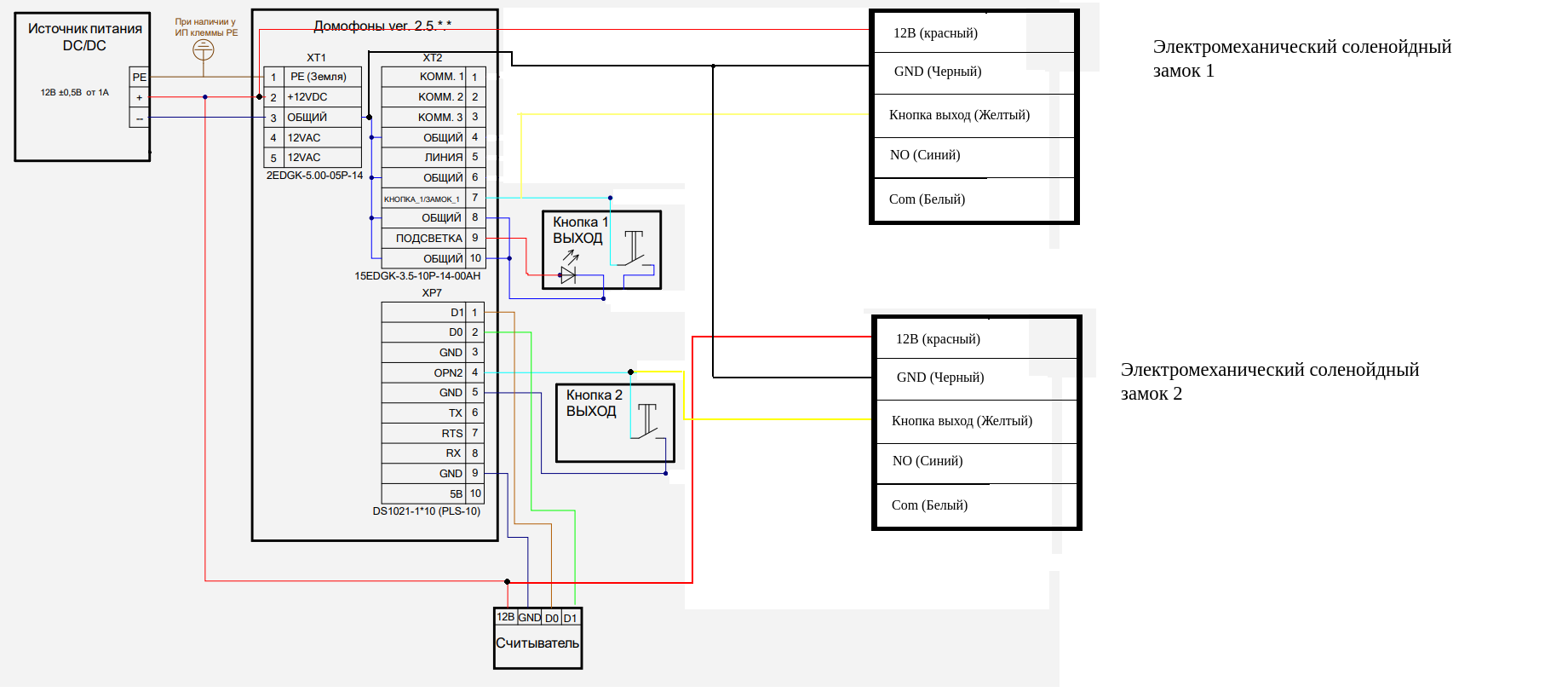
Task: Select the 'Источник питания DC/DC' title
Action: click(x=84, y=37)
